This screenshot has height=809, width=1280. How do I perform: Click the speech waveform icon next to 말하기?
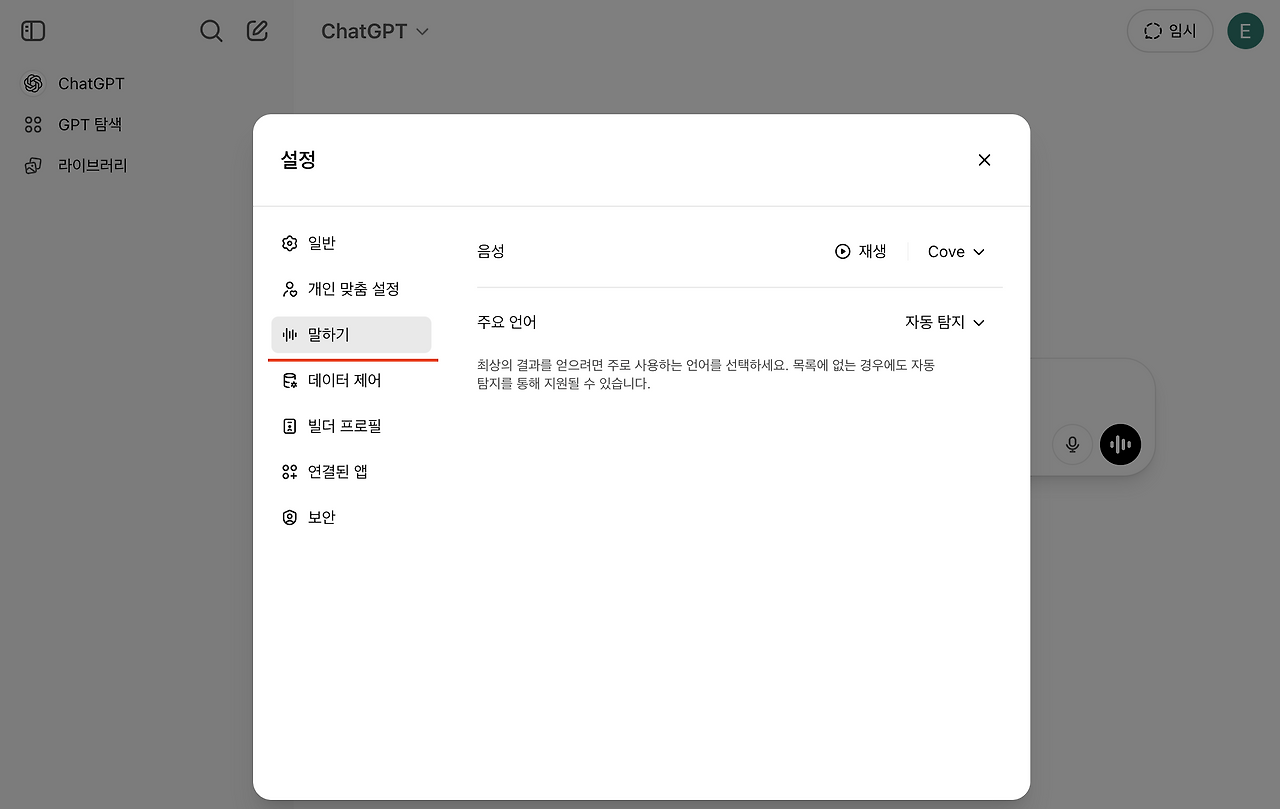pos(289,334)
